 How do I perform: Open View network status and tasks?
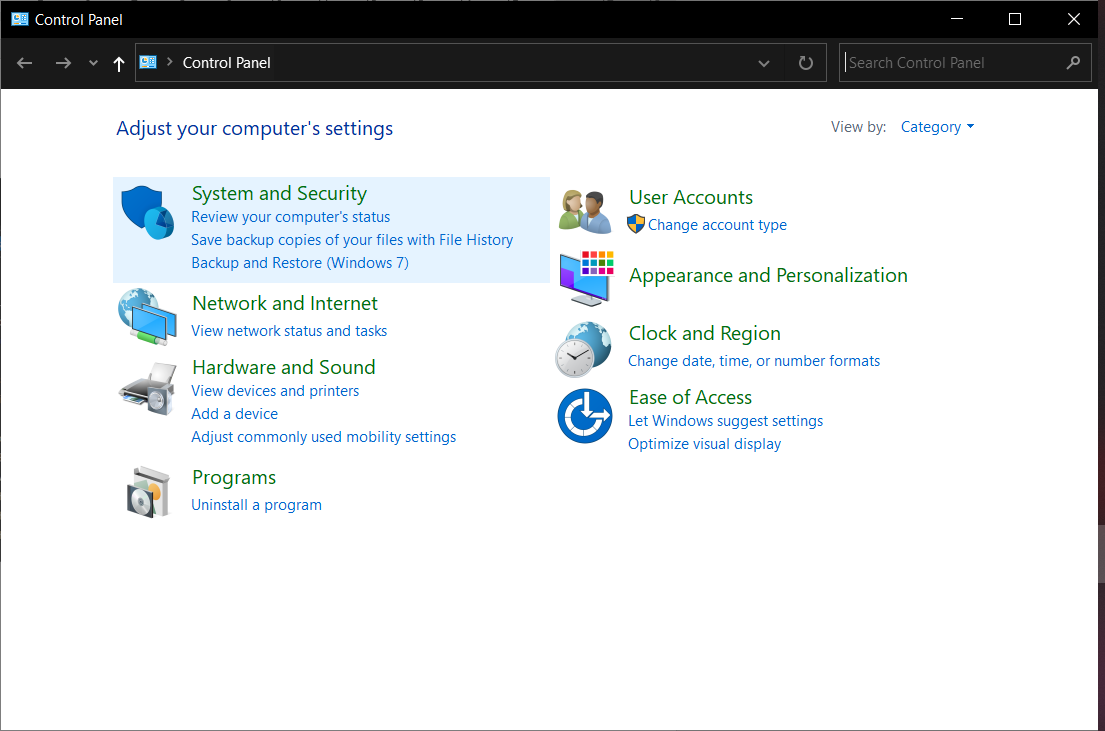tap(289, 331)
